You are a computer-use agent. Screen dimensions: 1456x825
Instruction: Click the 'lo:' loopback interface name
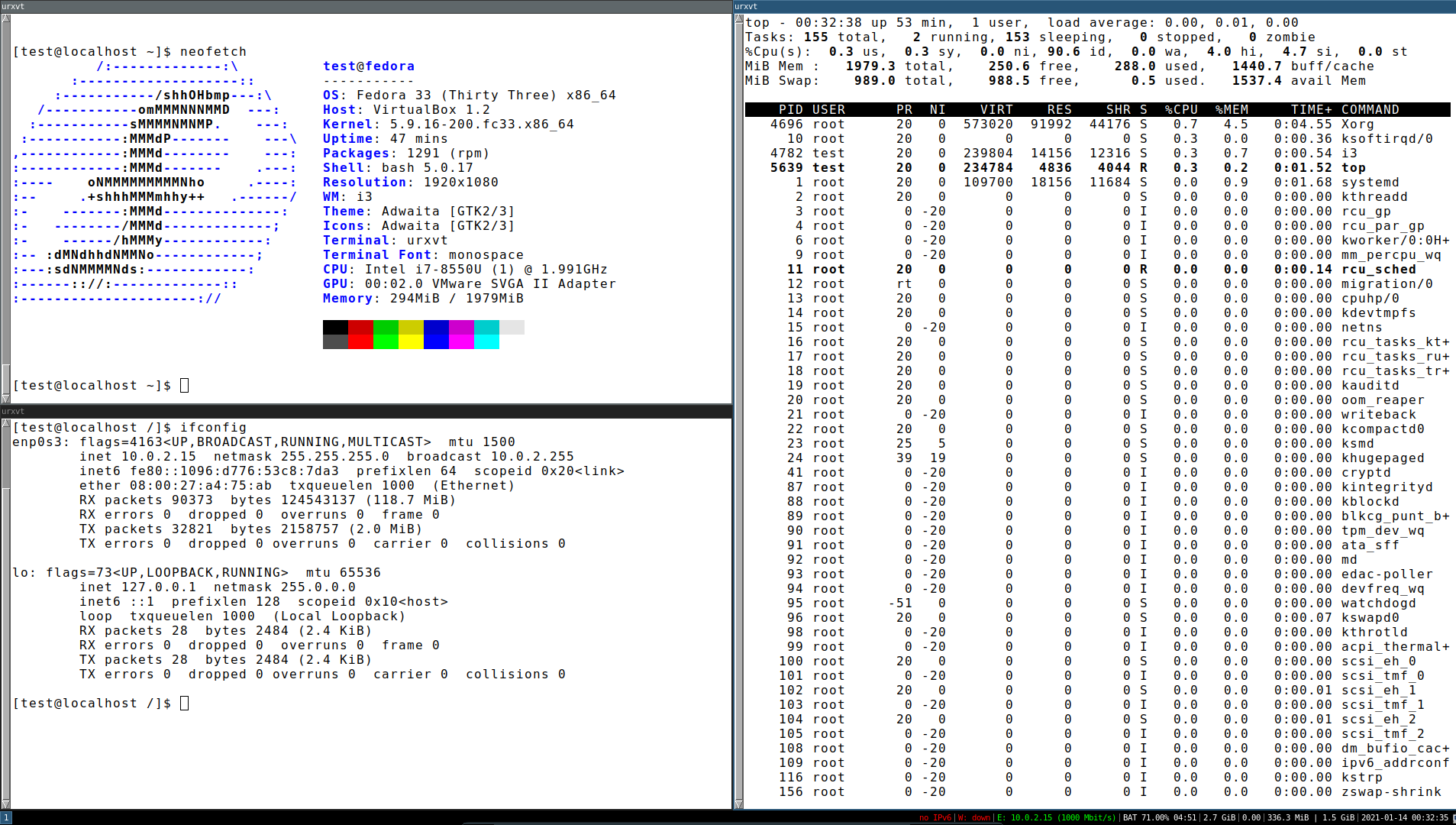click(25, 573)
